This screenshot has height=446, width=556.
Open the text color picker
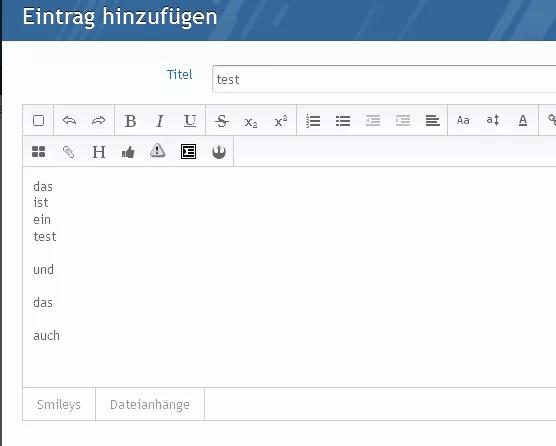(523, 121)
